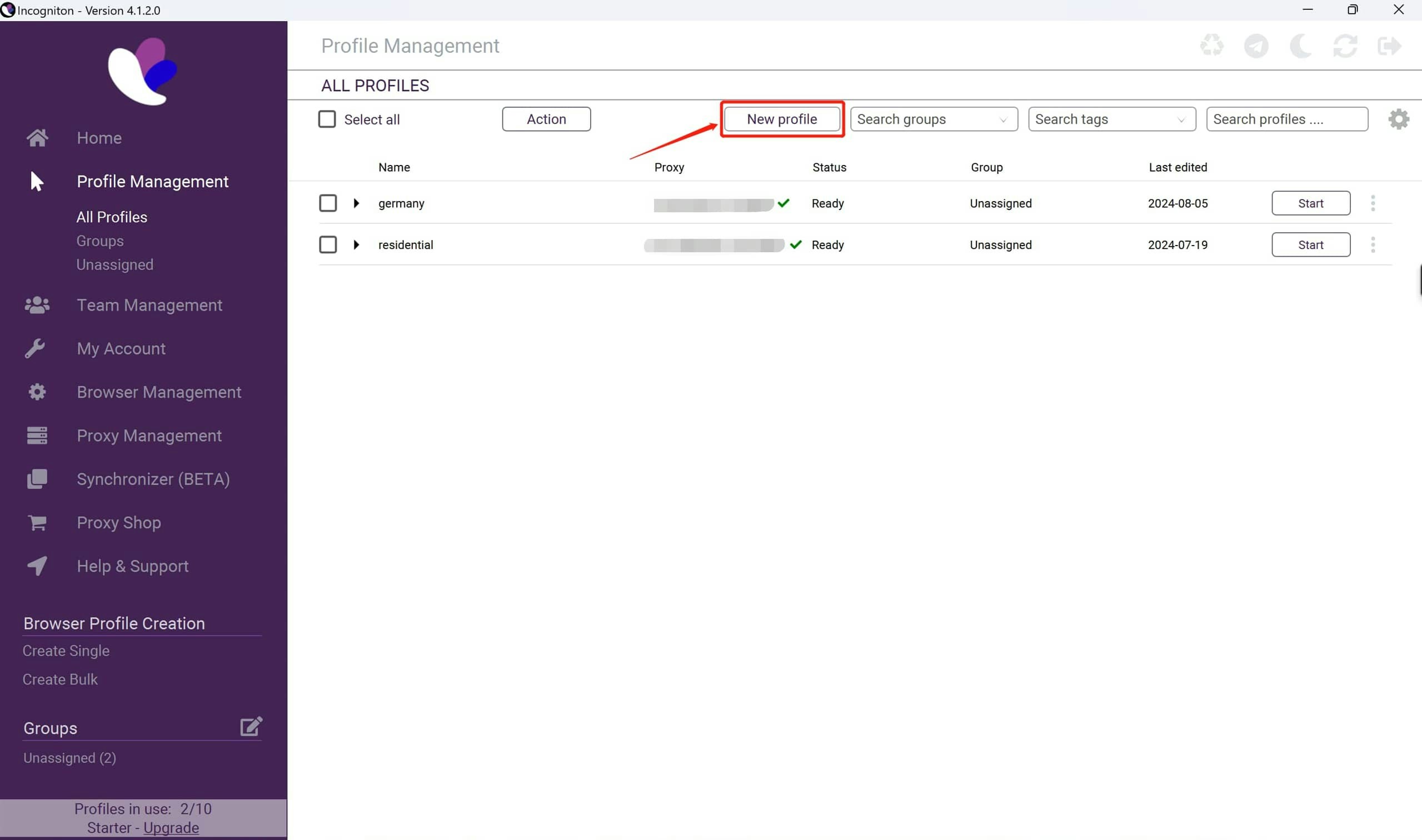The image size is (1422, 840).
Task: Click the Upgrade link
Action: (x=171, y=828)
